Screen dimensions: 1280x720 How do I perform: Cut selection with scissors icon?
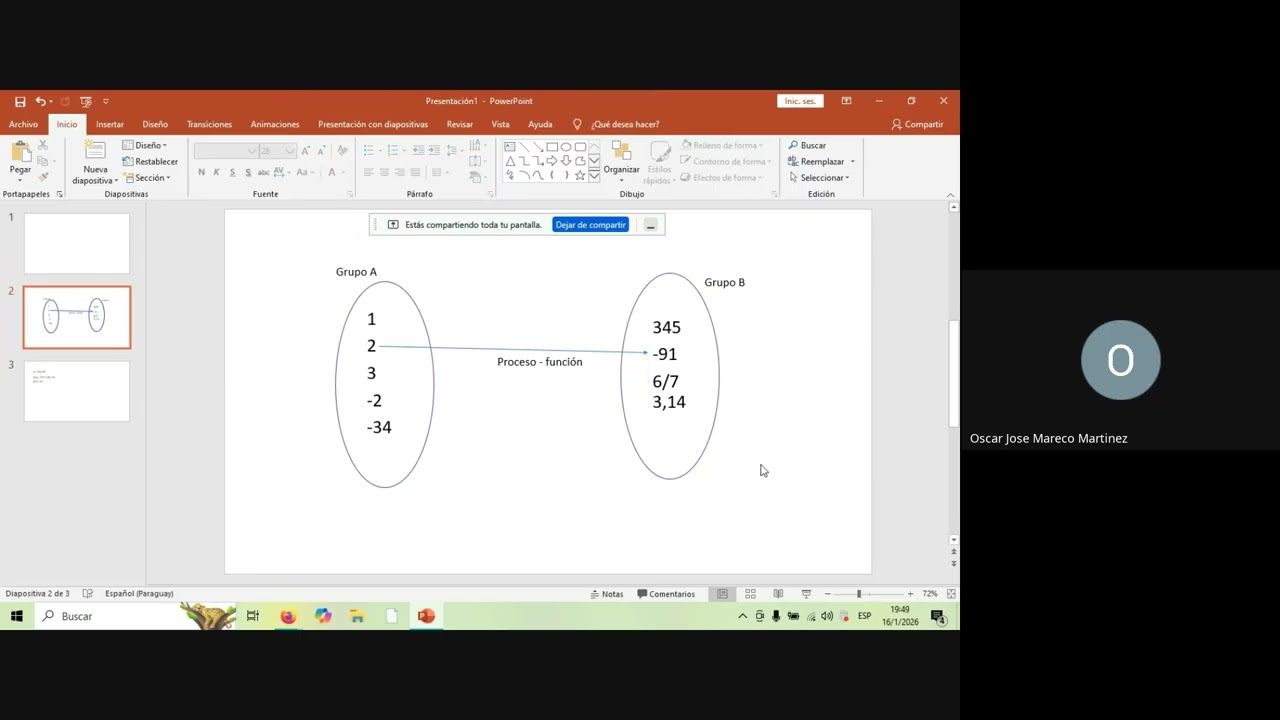[43, 146]
